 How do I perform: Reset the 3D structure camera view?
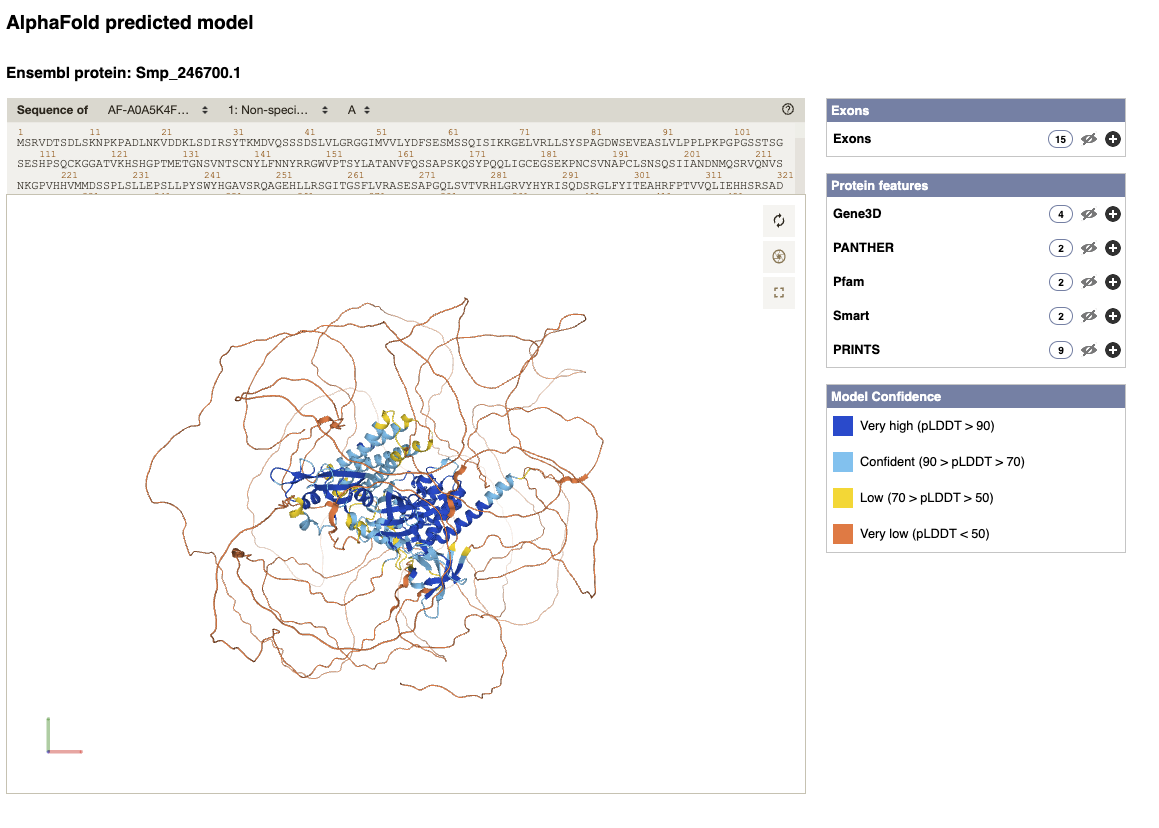click(x=779, y=221)
